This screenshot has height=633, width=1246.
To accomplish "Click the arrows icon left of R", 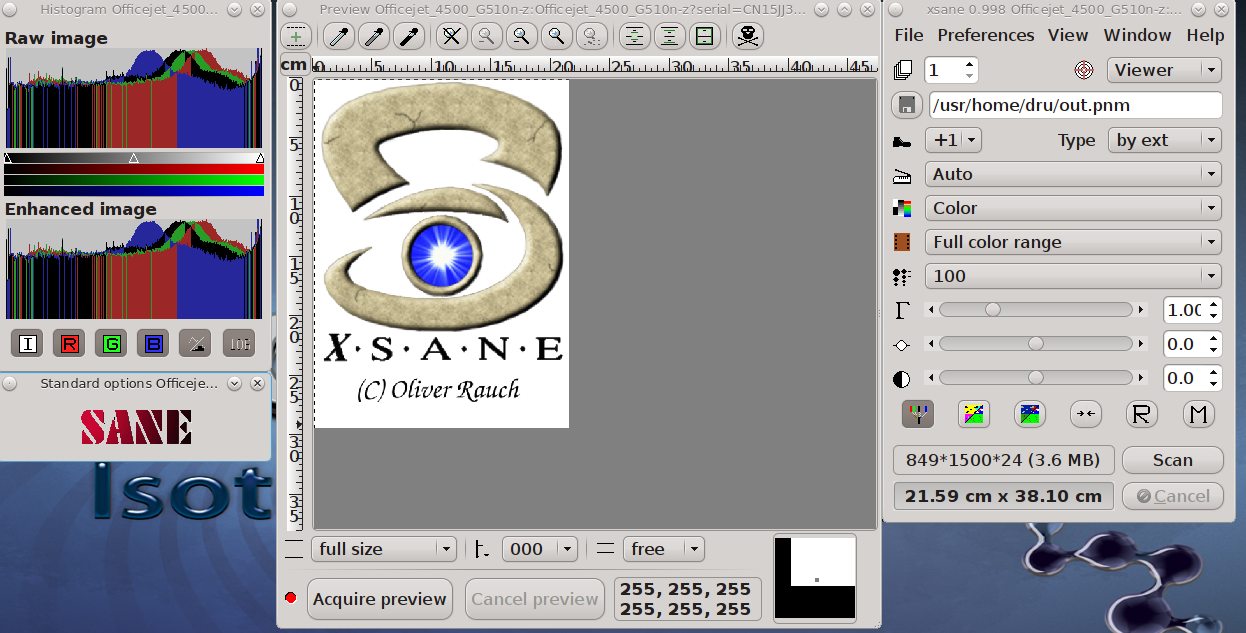I will [1086, 413].
